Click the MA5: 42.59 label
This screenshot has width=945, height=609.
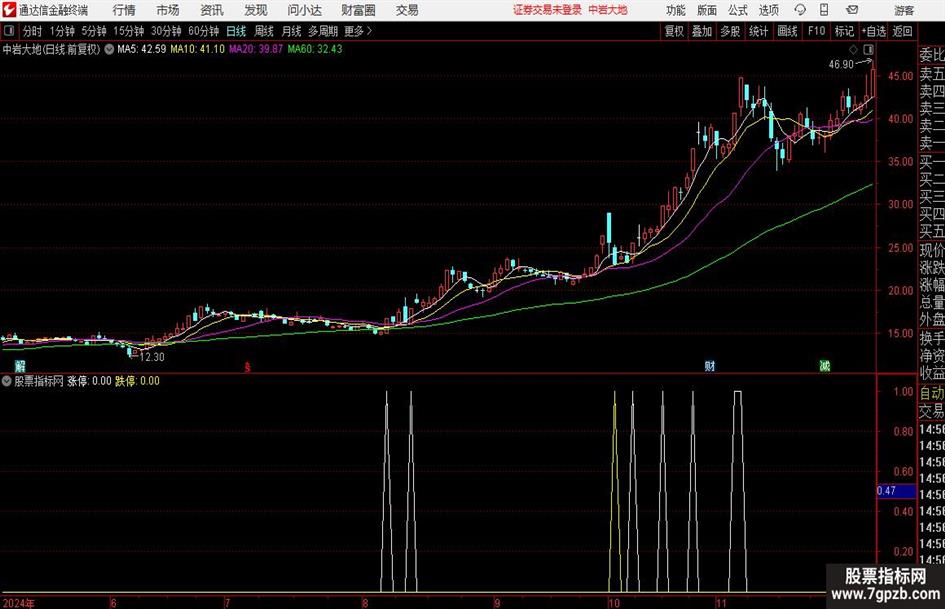click(x=142, y=49)
